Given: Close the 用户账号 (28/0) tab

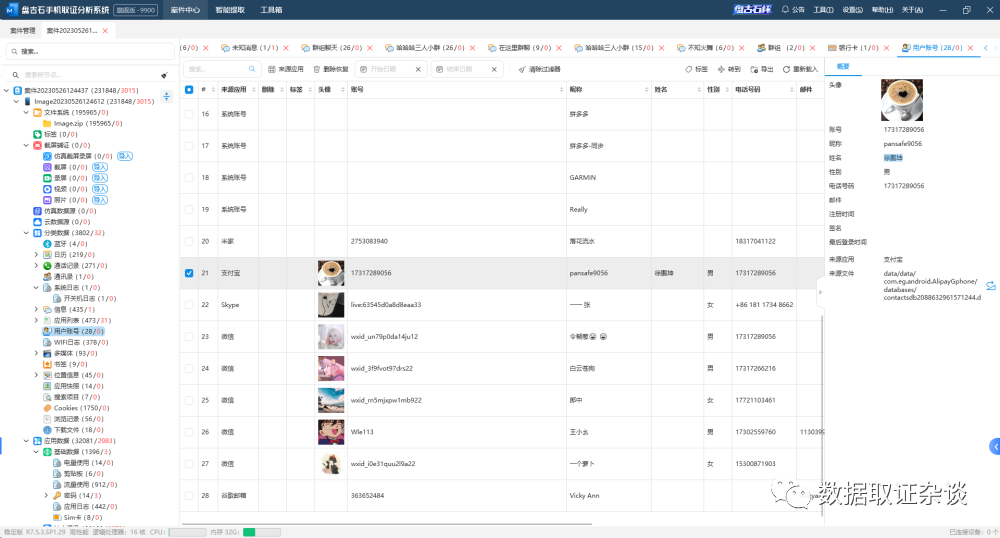Looking at the screenshot, I should pos(971,48).
